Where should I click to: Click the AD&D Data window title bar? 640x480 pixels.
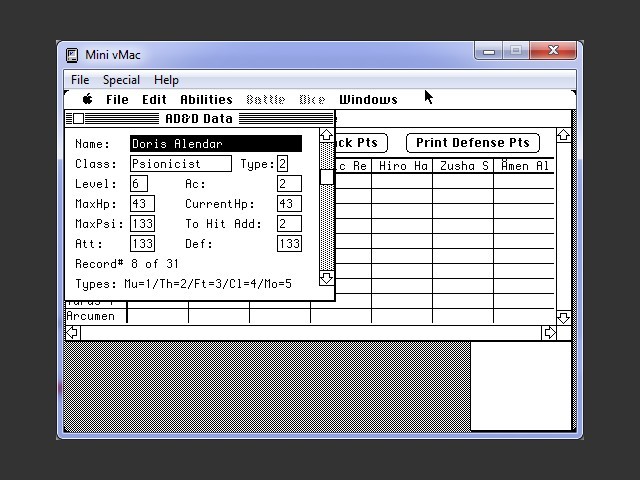pos(200,119)
